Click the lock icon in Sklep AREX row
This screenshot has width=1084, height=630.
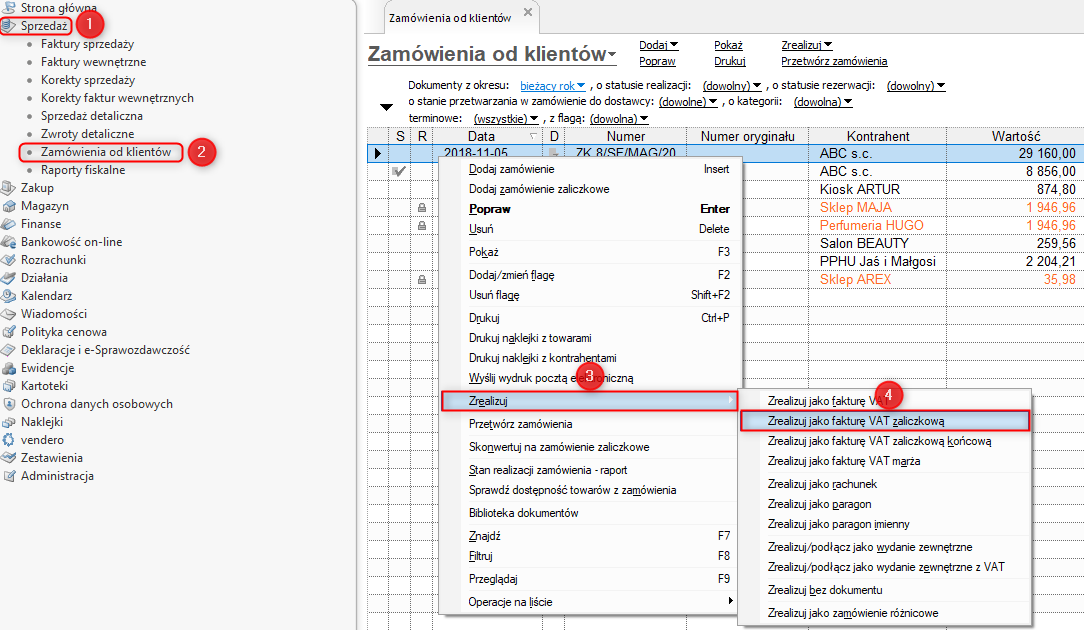(x=422, y=279)
